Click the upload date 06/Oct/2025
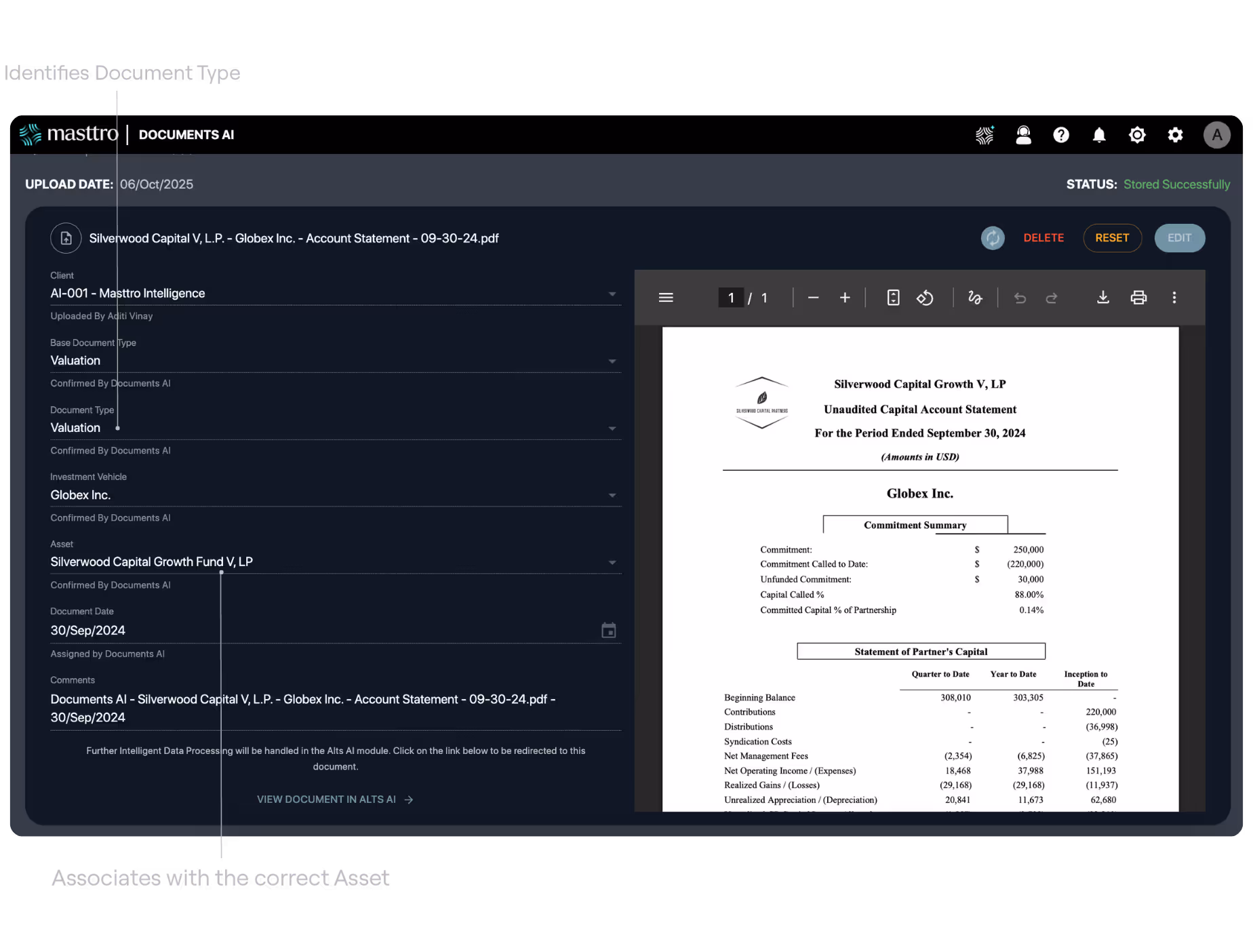This screenshot has height=952, width=1253. coord(157,184)
